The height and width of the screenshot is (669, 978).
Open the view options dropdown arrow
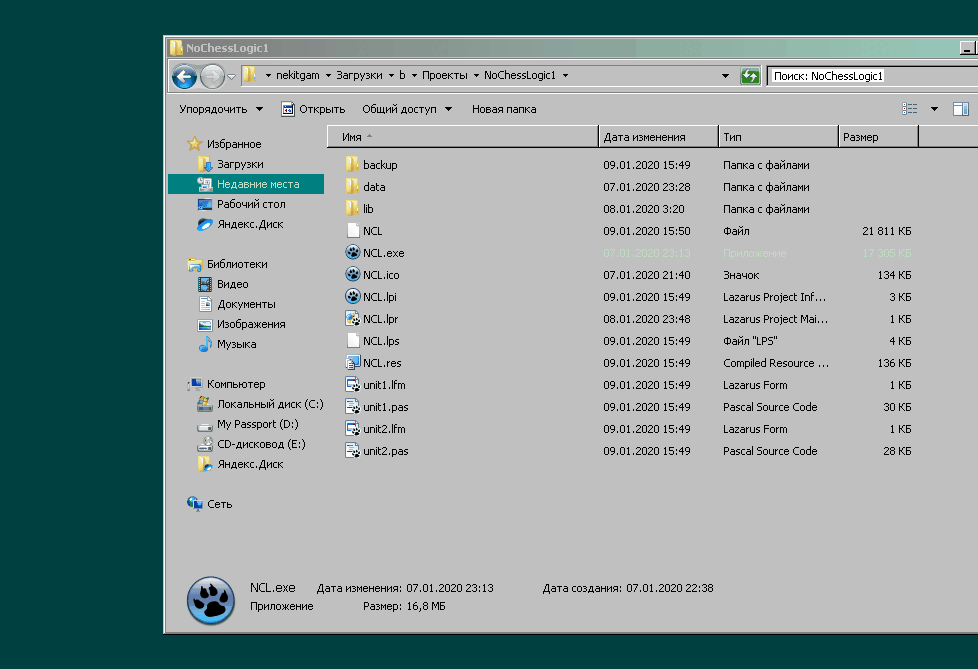pyautogui.click(x=934, y=109)
